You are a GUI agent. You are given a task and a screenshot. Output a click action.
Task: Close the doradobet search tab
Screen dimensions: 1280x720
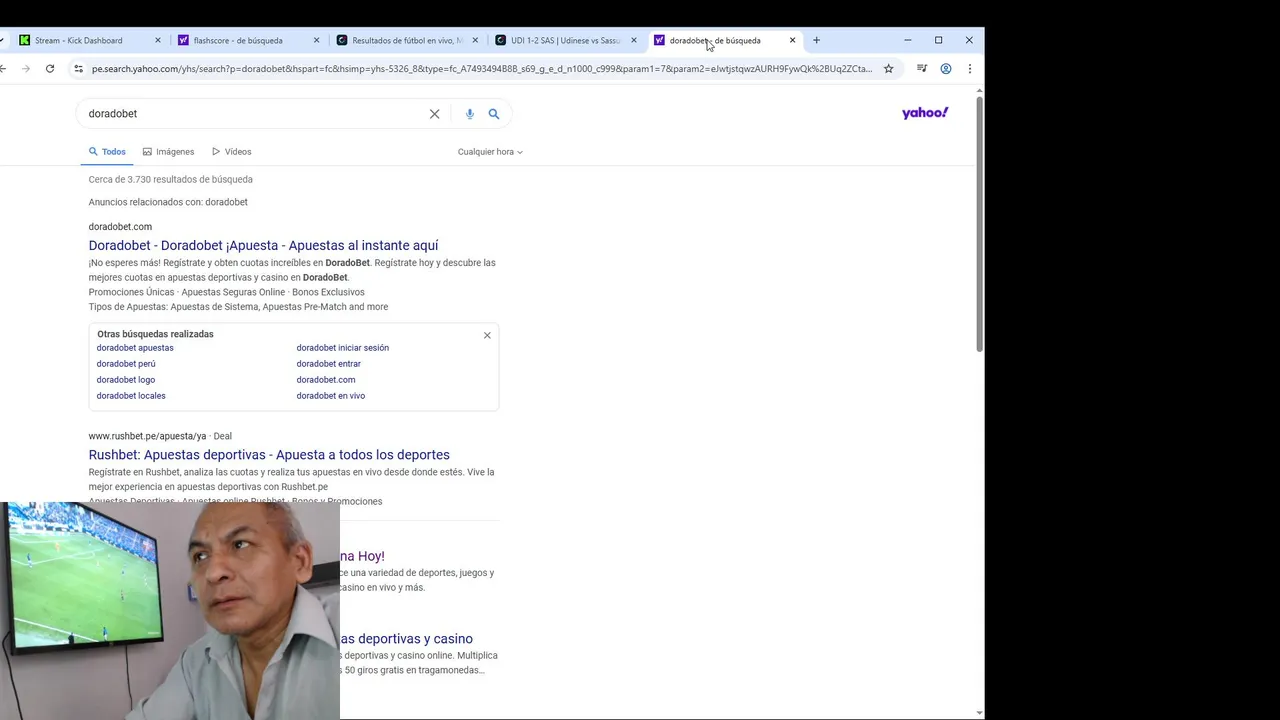click(x=792, y=40)
